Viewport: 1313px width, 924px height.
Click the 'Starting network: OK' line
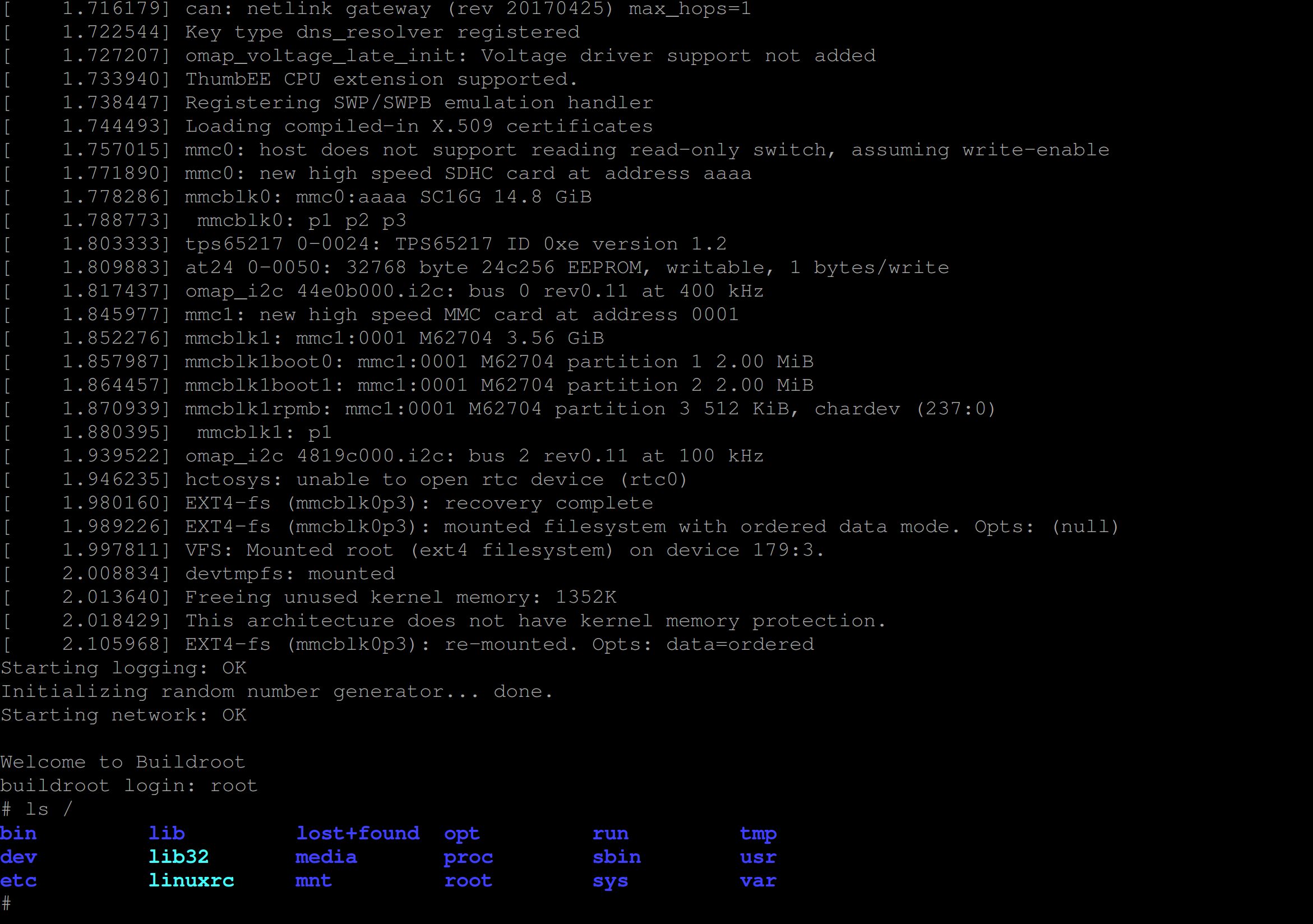pos(123,715)
